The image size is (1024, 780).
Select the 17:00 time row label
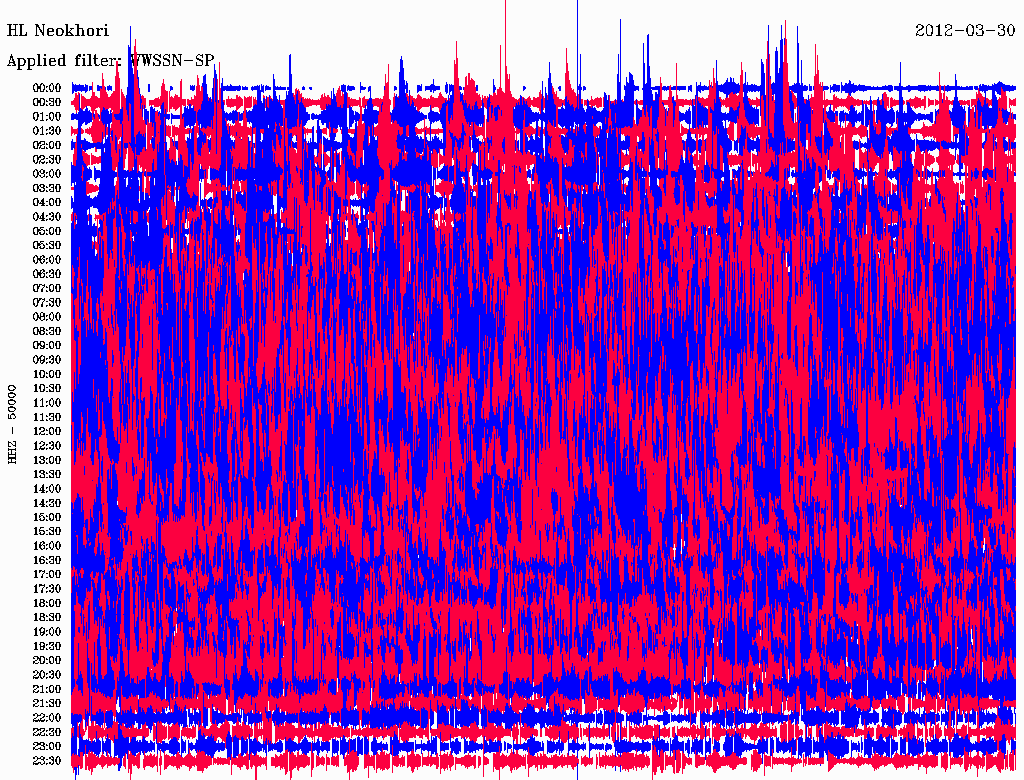[47, 575]
